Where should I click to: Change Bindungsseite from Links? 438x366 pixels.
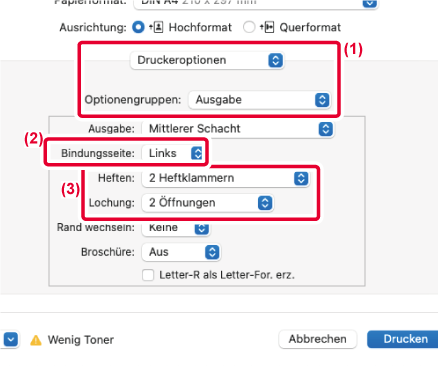click(172, 153)
